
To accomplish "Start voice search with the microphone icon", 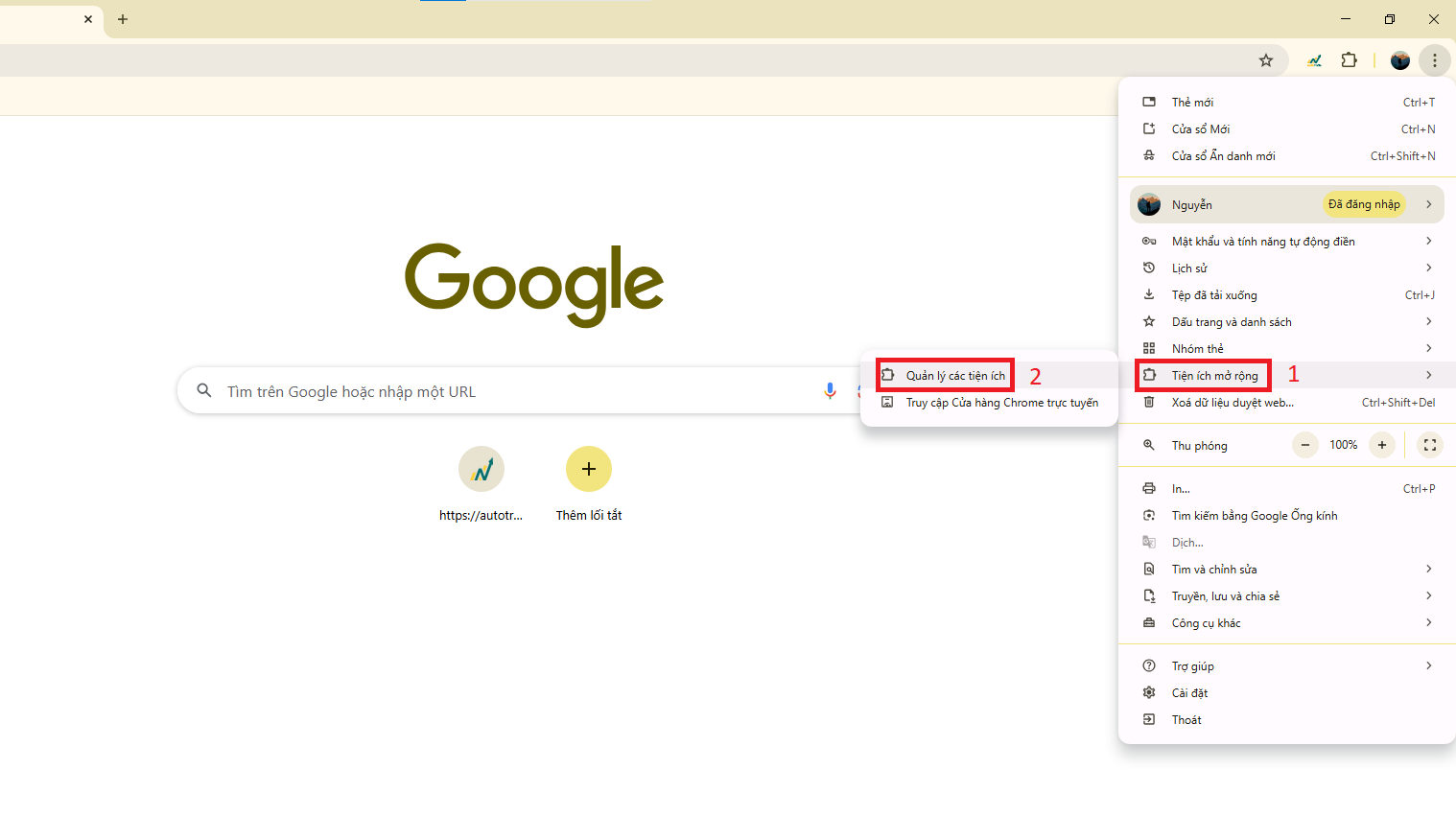I will pos(830,391).
